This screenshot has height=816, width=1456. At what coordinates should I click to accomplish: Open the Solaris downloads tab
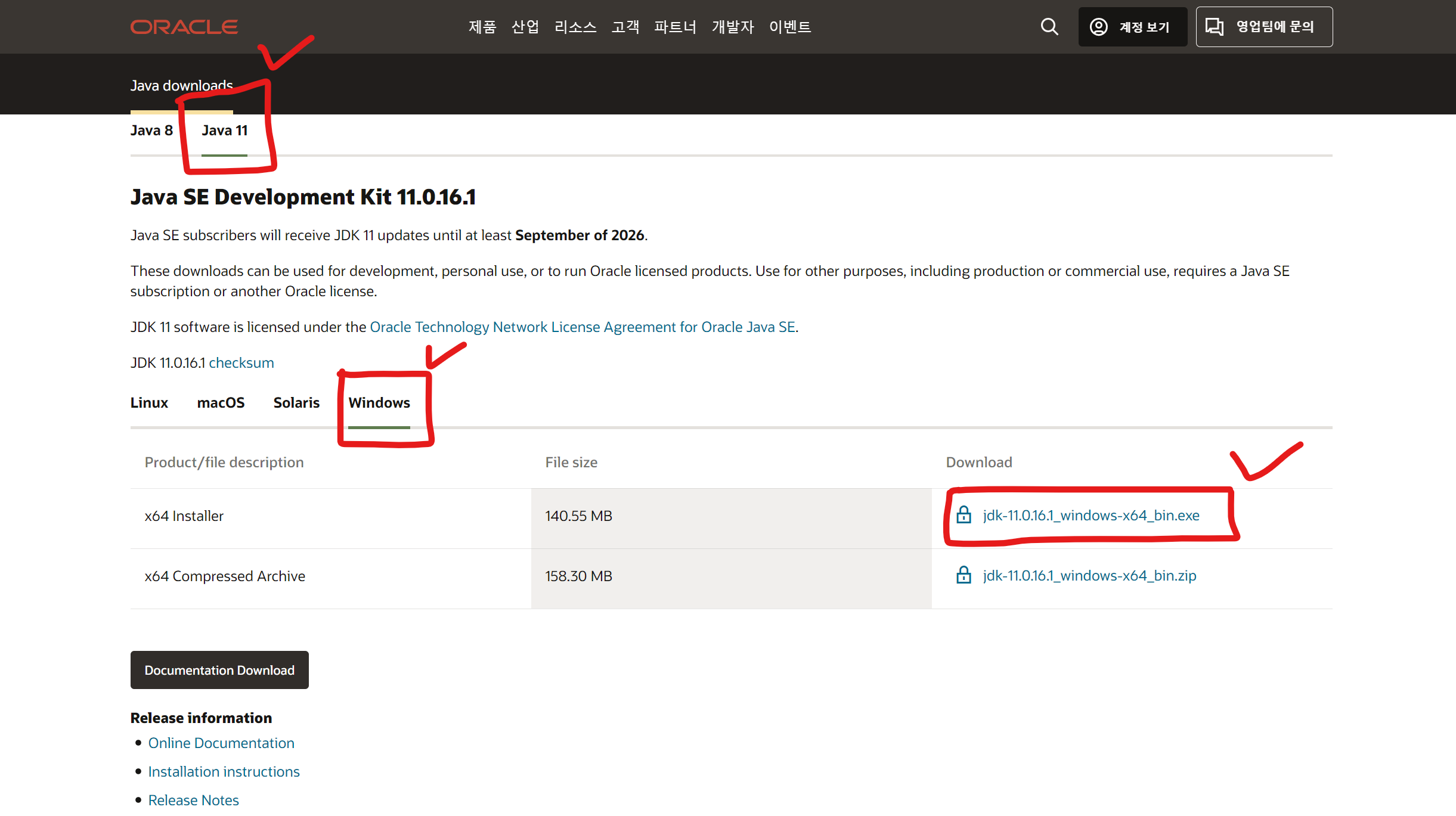coord(296,403)
